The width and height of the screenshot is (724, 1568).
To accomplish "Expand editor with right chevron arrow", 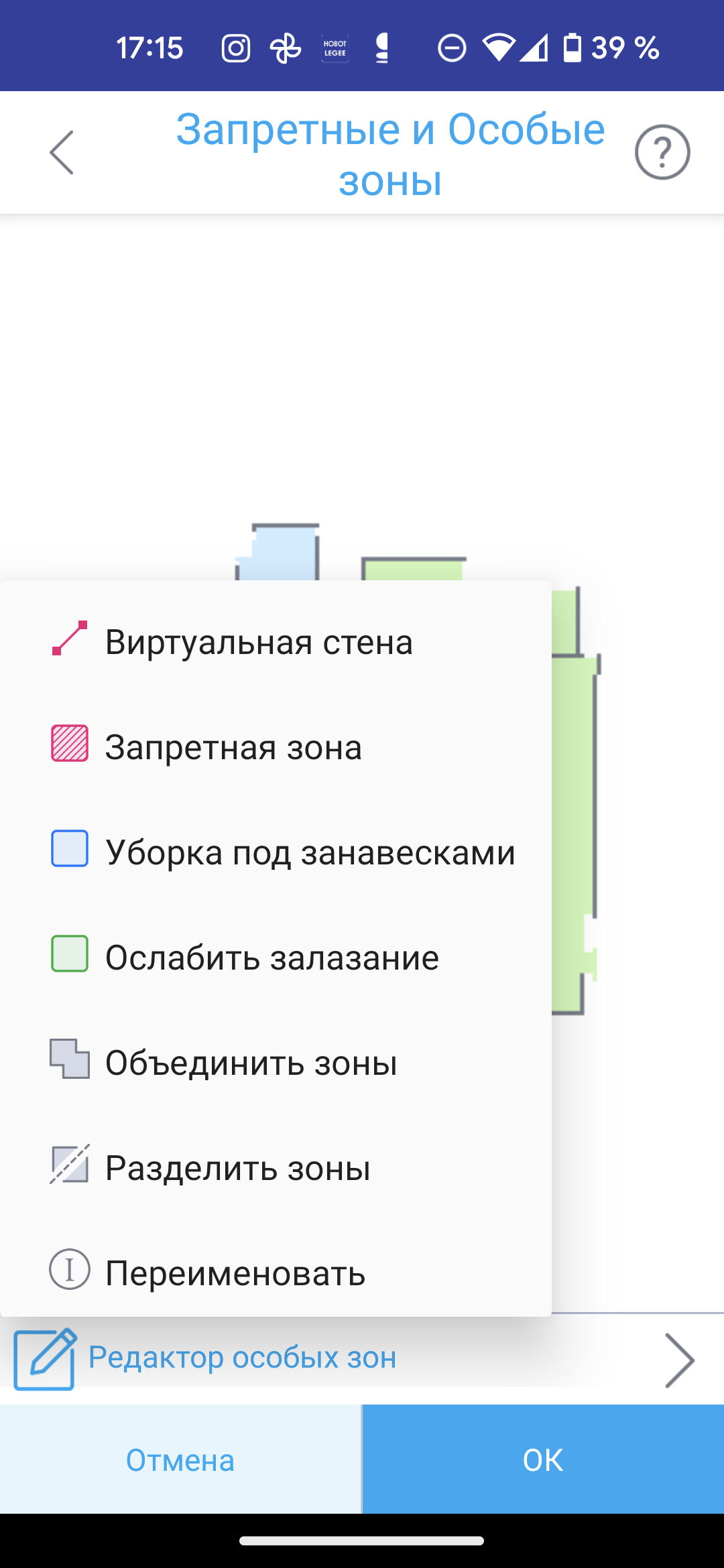I will point(679,1360).
